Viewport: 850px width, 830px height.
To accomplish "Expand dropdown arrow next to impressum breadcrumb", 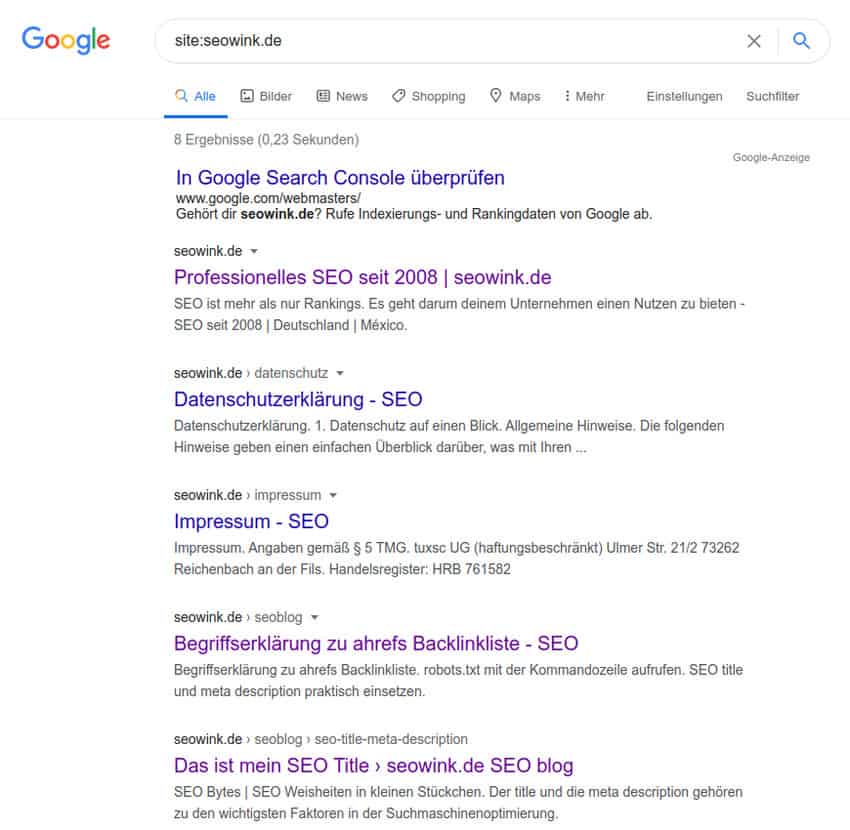I will point(333,496).
